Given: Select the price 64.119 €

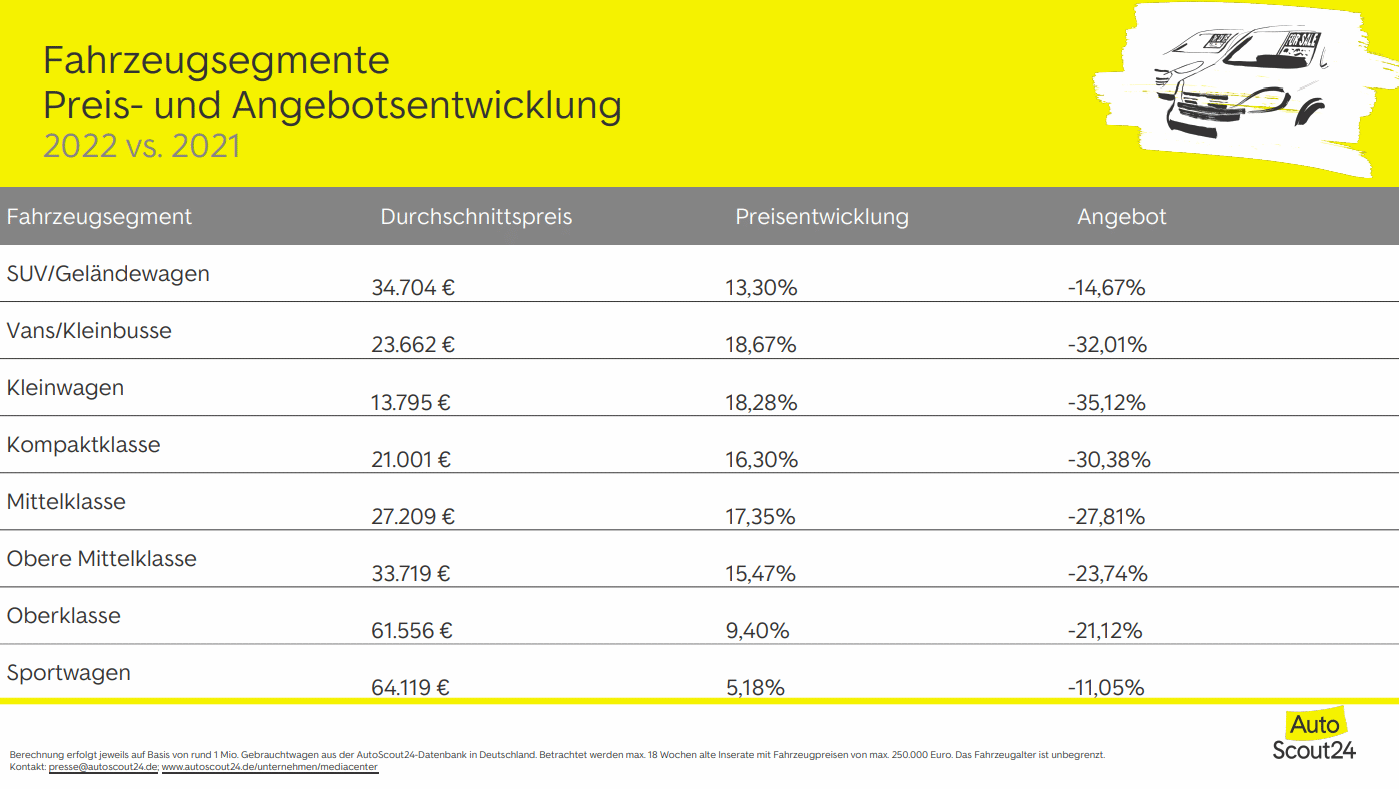Looking at the screenshot, I should (410, 688).
